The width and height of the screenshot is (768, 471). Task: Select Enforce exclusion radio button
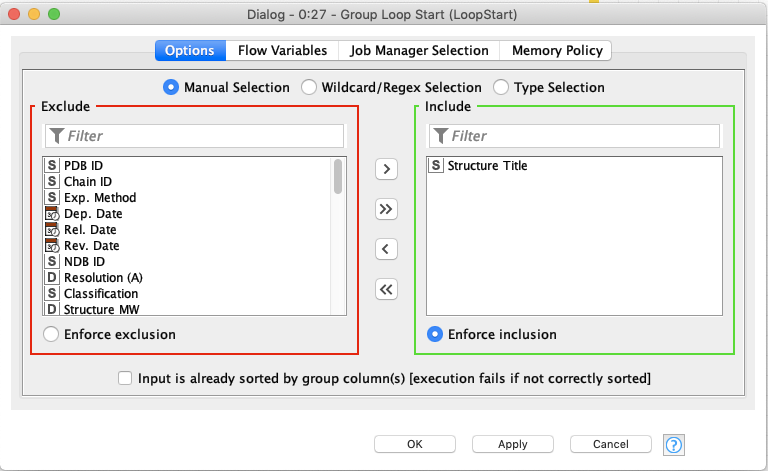51,334
